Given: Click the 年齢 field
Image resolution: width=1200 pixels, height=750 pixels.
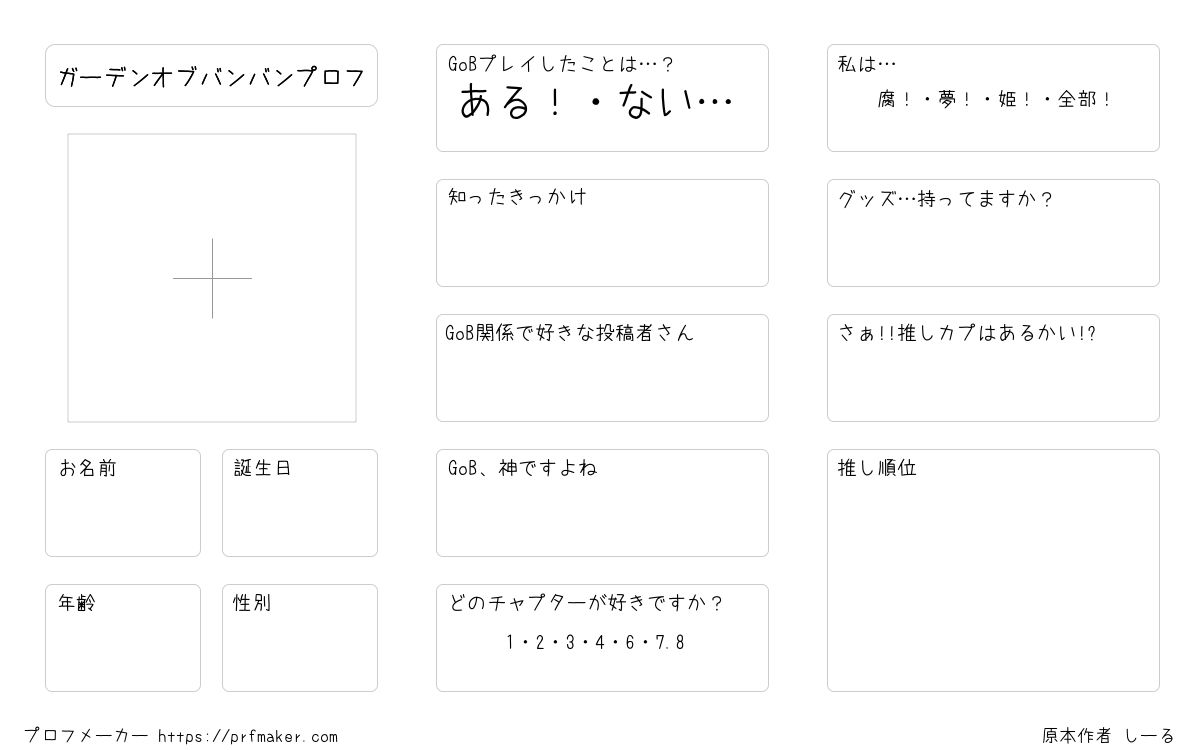Looking at the screenshot, I should tap(123, 638).
